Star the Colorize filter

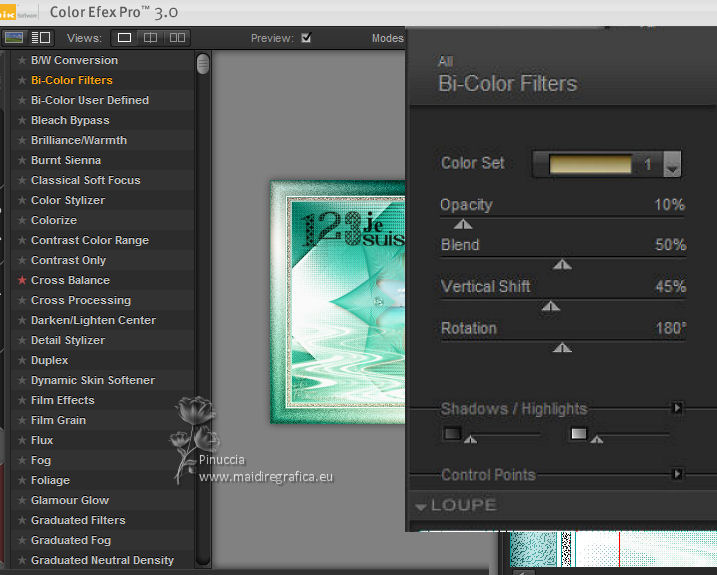tap(21, 220)
